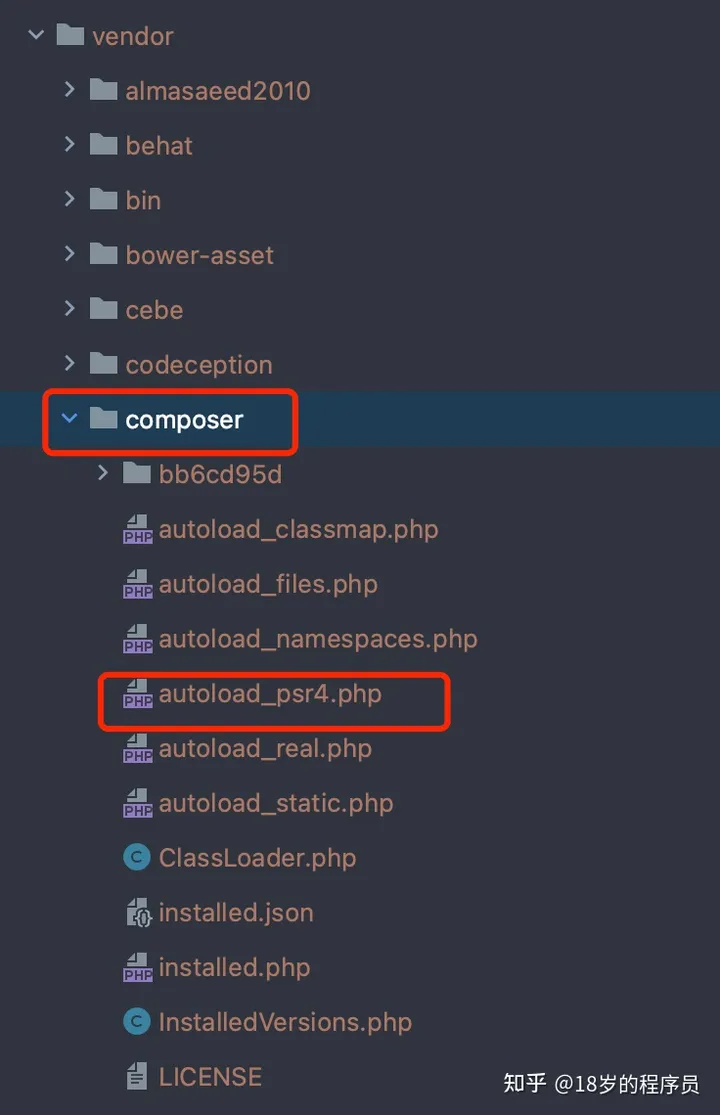Click folder icon next to codeception
This screenshot has height=1115, width=720.
tap(104, 364)
